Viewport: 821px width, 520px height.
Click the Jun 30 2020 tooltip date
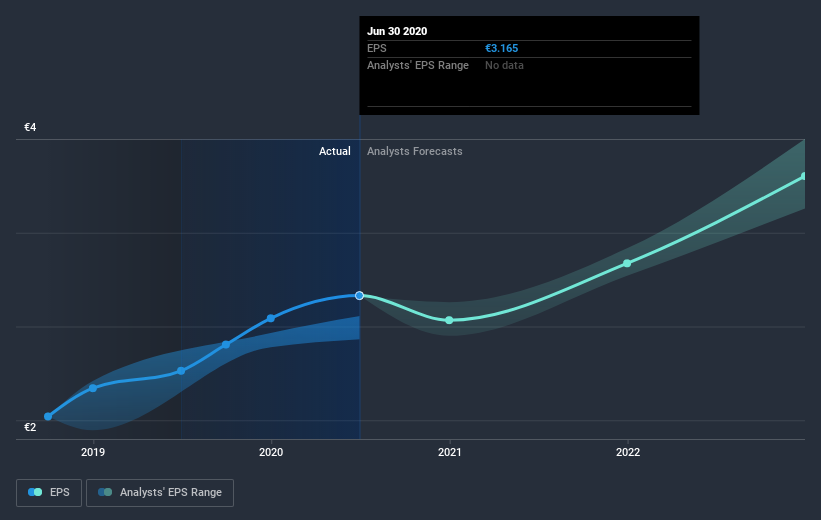397,31
